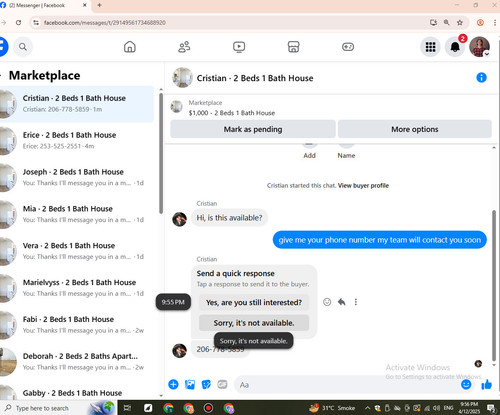Screen dimensions: 500x415
Task: Click the Messenger Facebook browser tab
Action: point(45,5)
